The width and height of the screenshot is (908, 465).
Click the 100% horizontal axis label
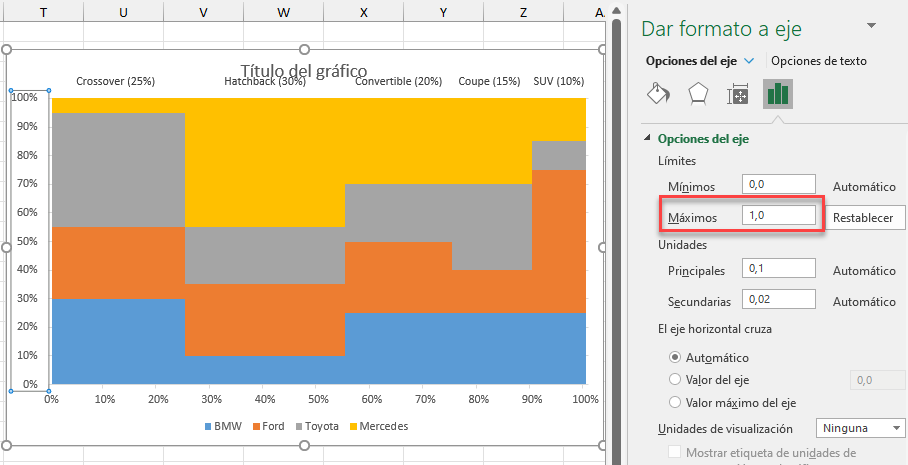click(585, 399)
